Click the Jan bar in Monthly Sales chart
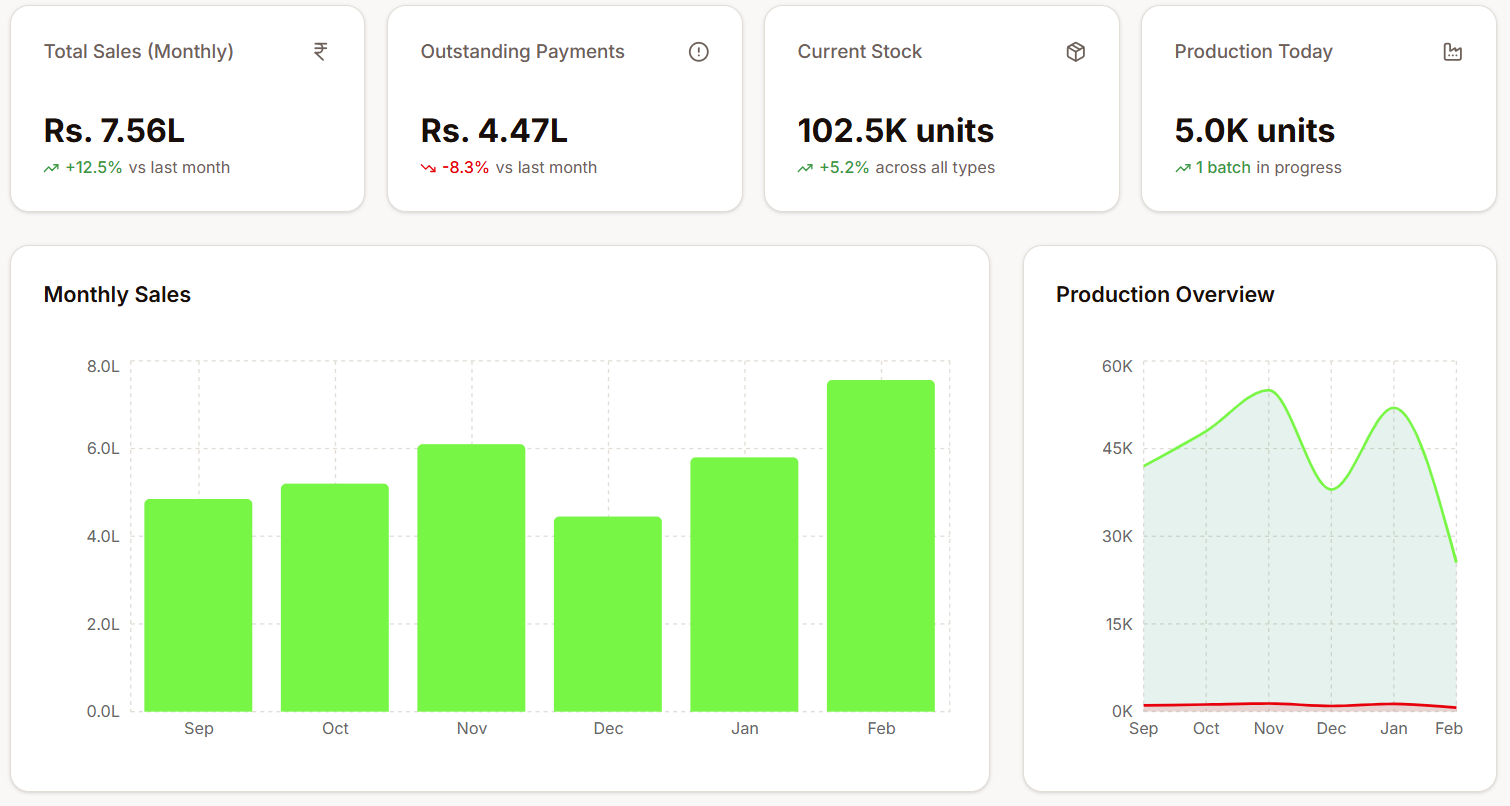The width and height of the screenshot is (1510, 806). pyautogui.click(x=744, y=585)
